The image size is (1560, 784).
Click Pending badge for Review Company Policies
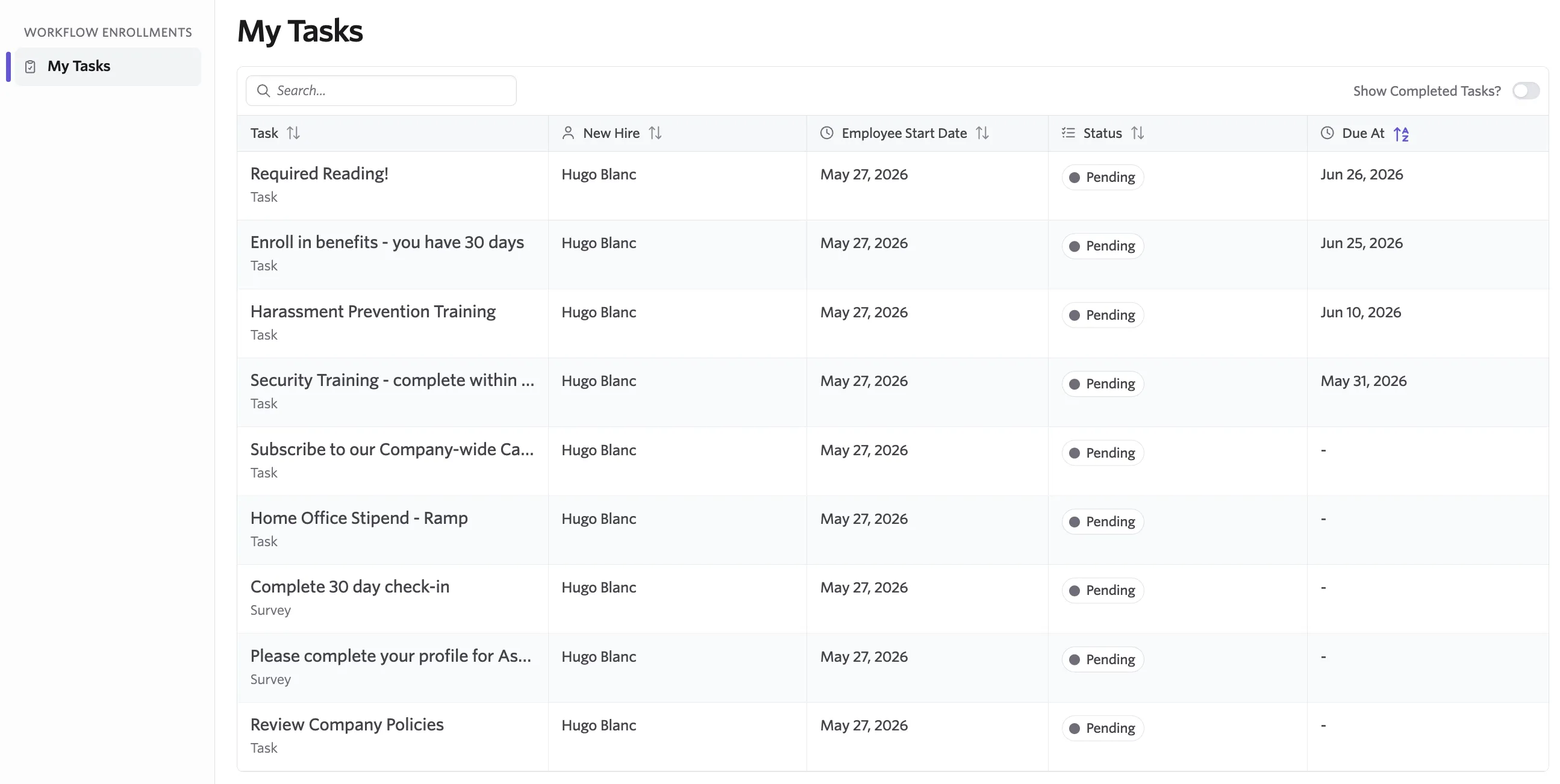click(1102, 729)
